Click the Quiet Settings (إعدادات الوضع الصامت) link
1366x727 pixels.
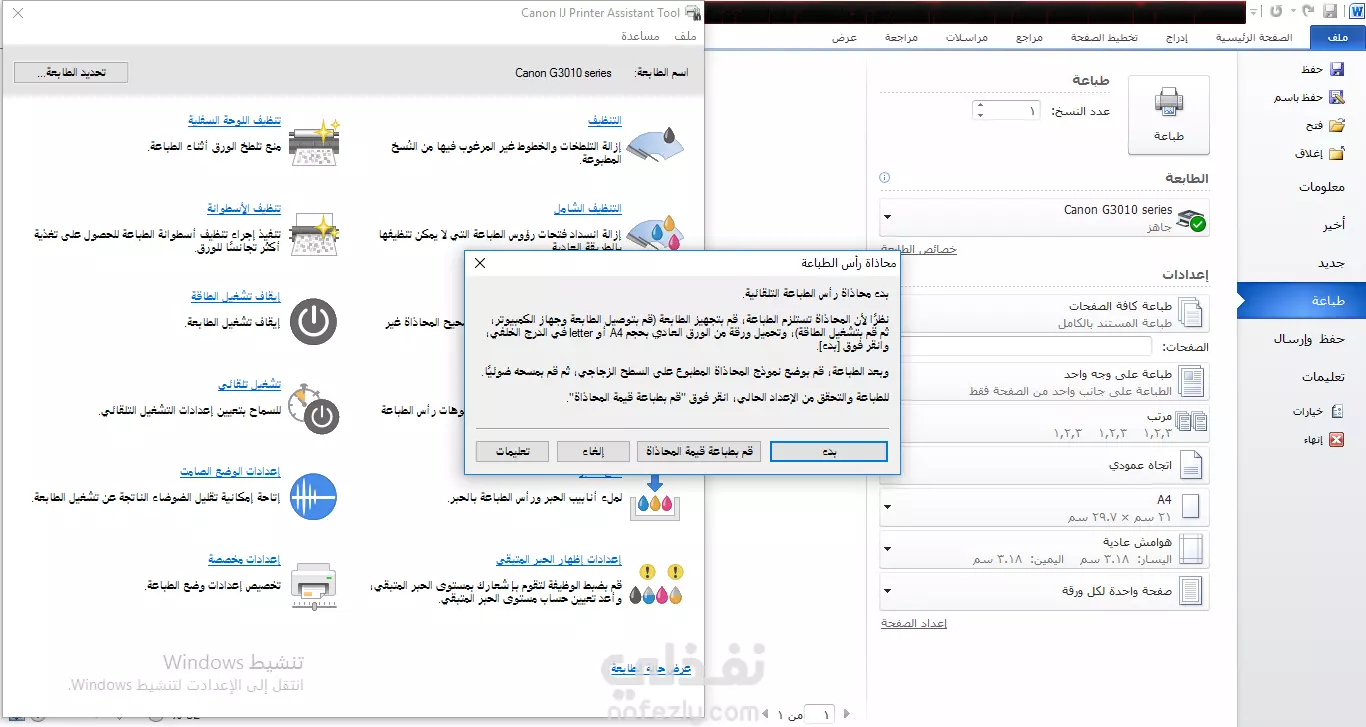click(230, 472)
